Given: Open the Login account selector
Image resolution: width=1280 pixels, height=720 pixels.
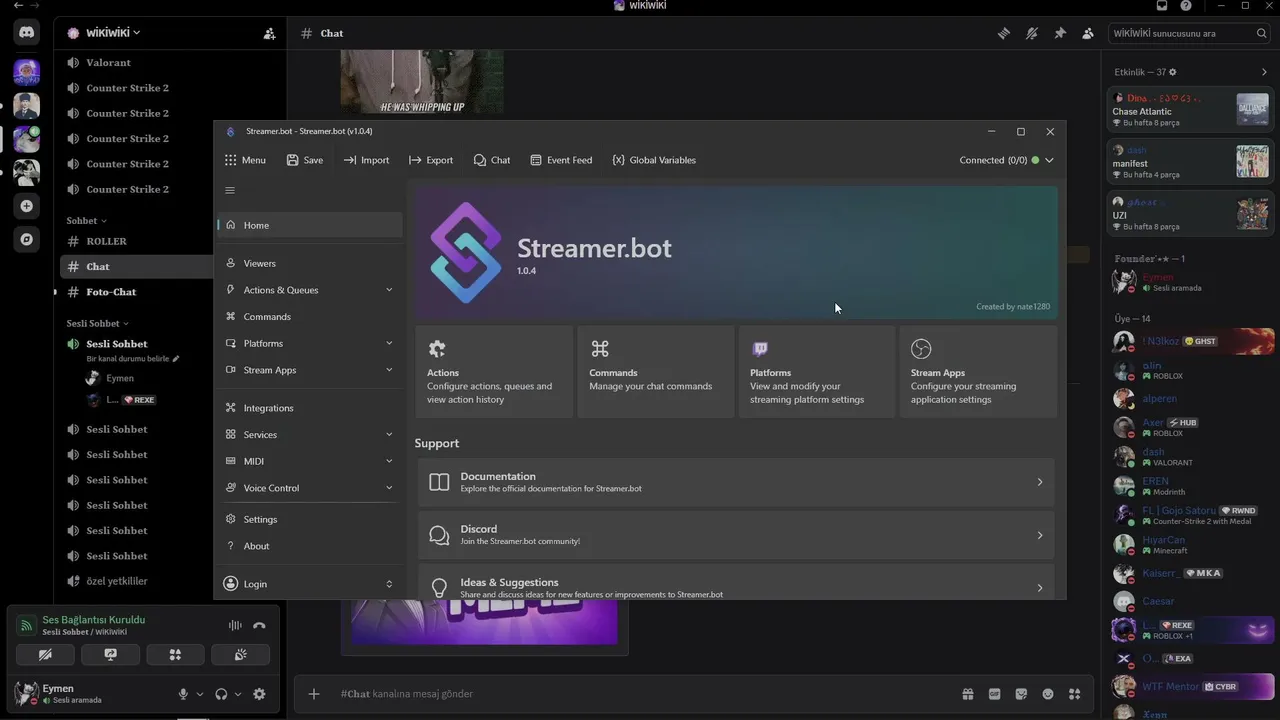Looking at the screenshot, I should (x=310, y=584).
